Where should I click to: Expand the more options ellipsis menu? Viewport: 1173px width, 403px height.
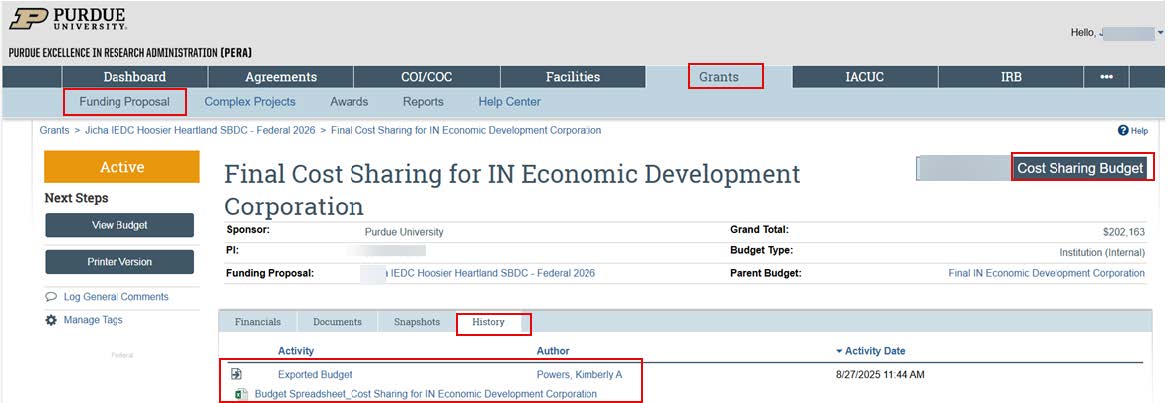[x=1106, y=77]
